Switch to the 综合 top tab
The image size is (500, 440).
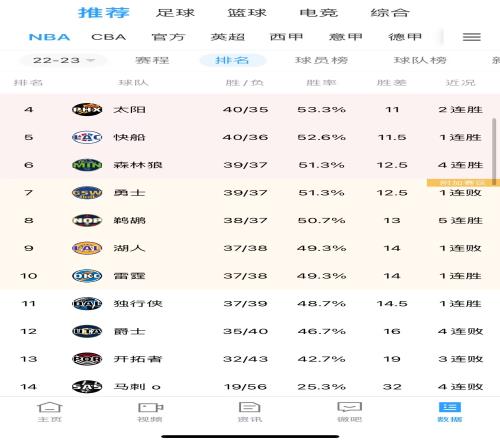tap(390, 13)
